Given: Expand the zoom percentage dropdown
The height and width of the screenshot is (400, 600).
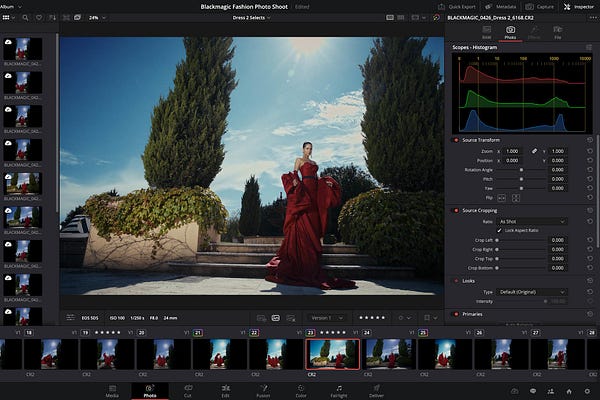Looking at the screenshot, I should [95, 18].
